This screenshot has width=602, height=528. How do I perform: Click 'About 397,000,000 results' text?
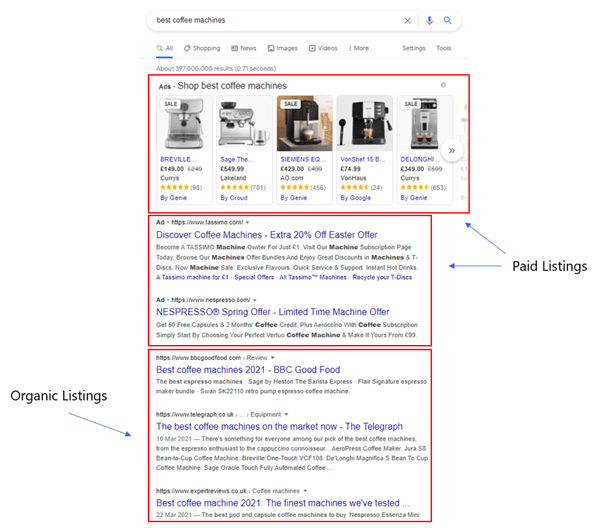coord(216,69)
